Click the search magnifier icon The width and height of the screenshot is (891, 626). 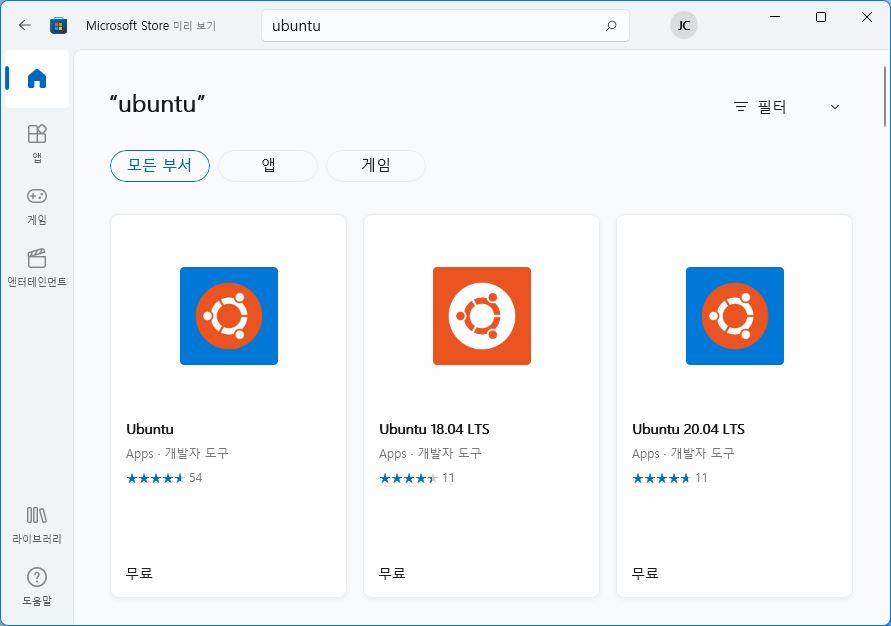611,26
